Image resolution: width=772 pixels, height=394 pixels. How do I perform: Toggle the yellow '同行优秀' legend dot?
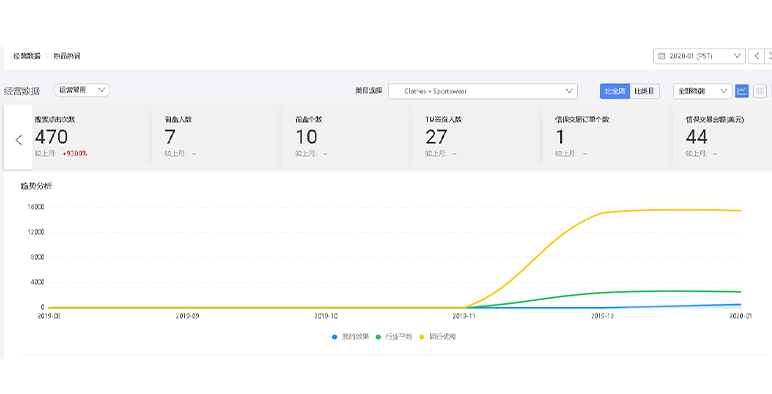422,337
